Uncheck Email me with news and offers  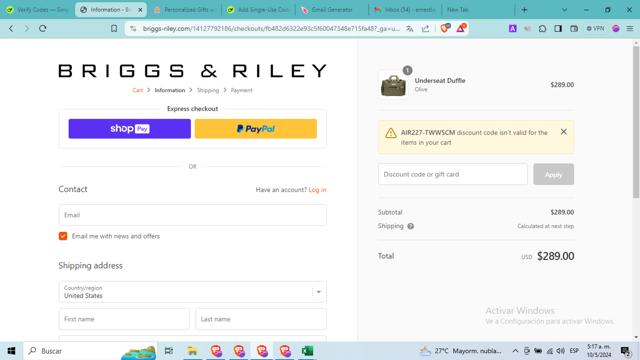pyautogui.click(x=63, y=236)
